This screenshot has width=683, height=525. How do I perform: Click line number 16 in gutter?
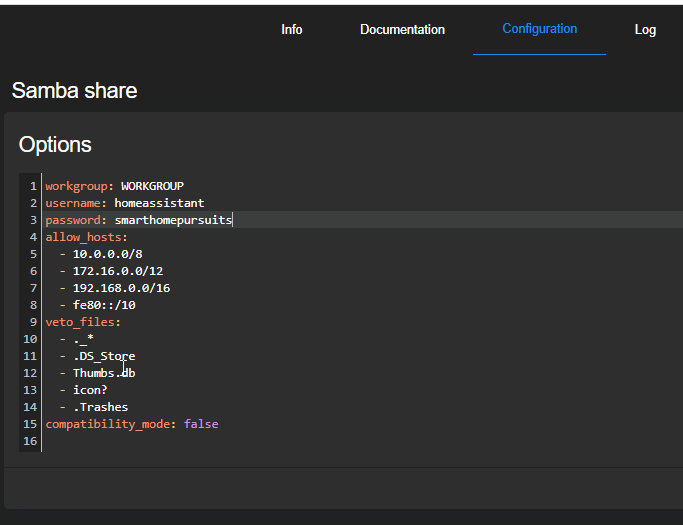click(30, 441)
